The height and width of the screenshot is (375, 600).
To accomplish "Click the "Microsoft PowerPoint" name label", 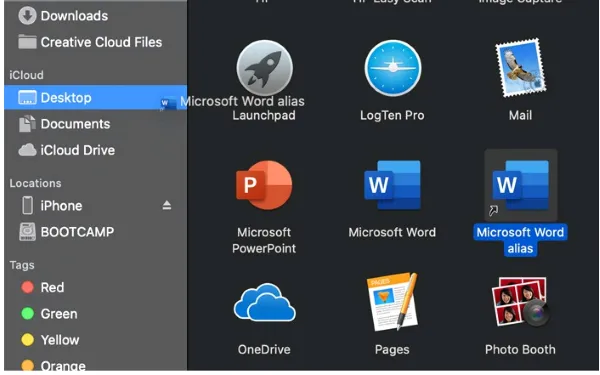I will [x=264, y=240].
